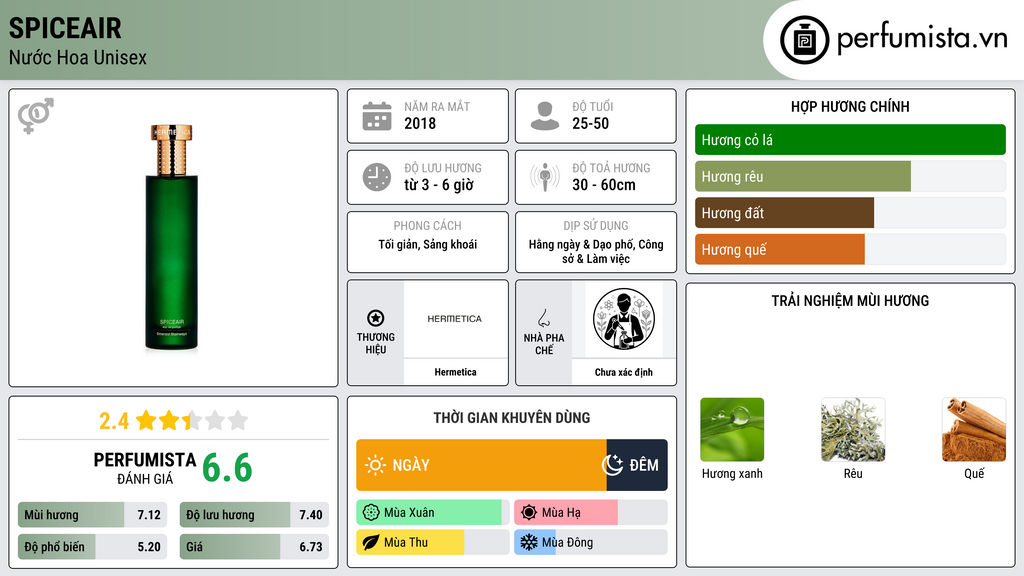
Task: Click the Tối giản, Sảng khoái style text
Action: click(428, 244)
